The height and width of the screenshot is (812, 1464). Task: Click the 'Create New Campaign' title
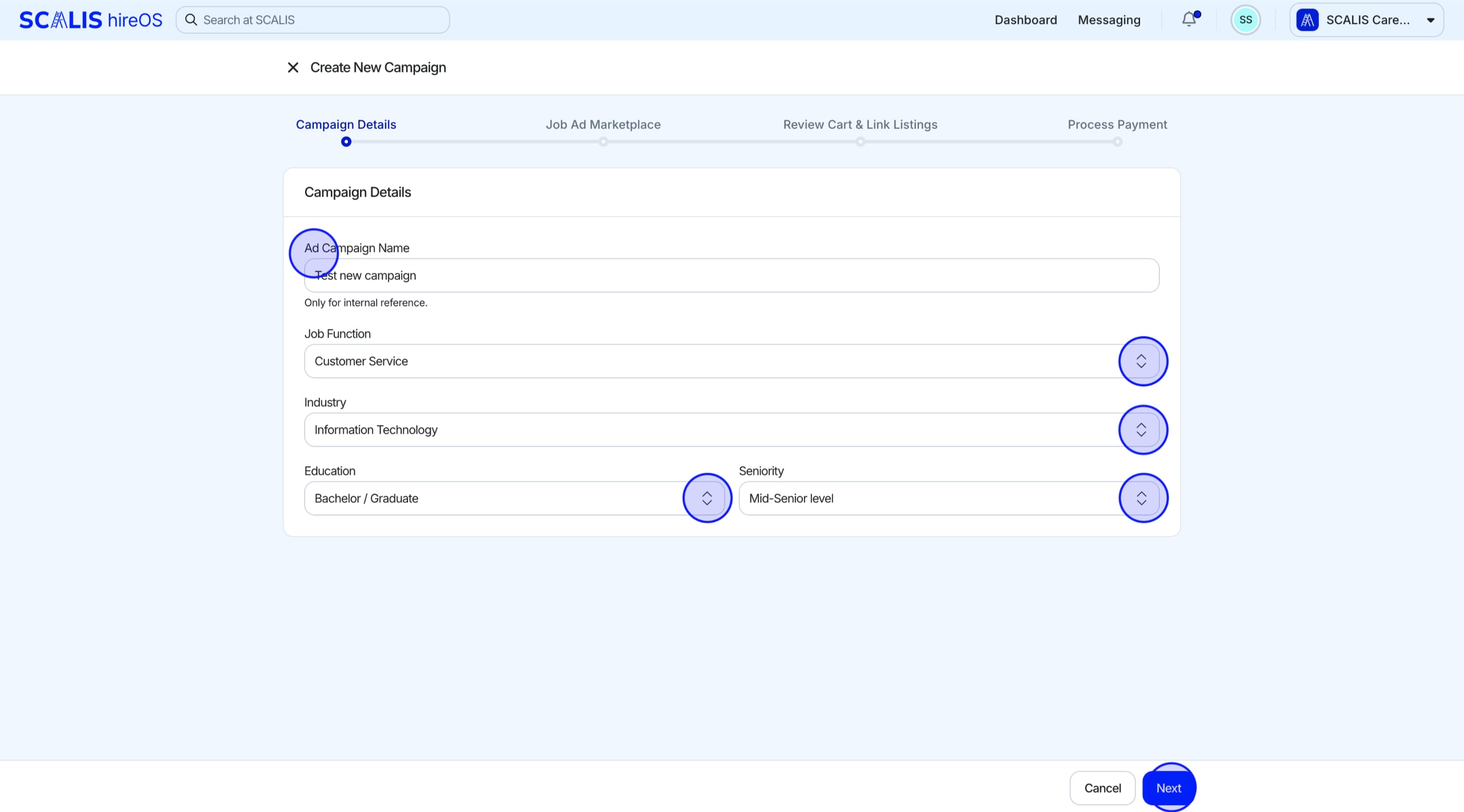(378, 67)
